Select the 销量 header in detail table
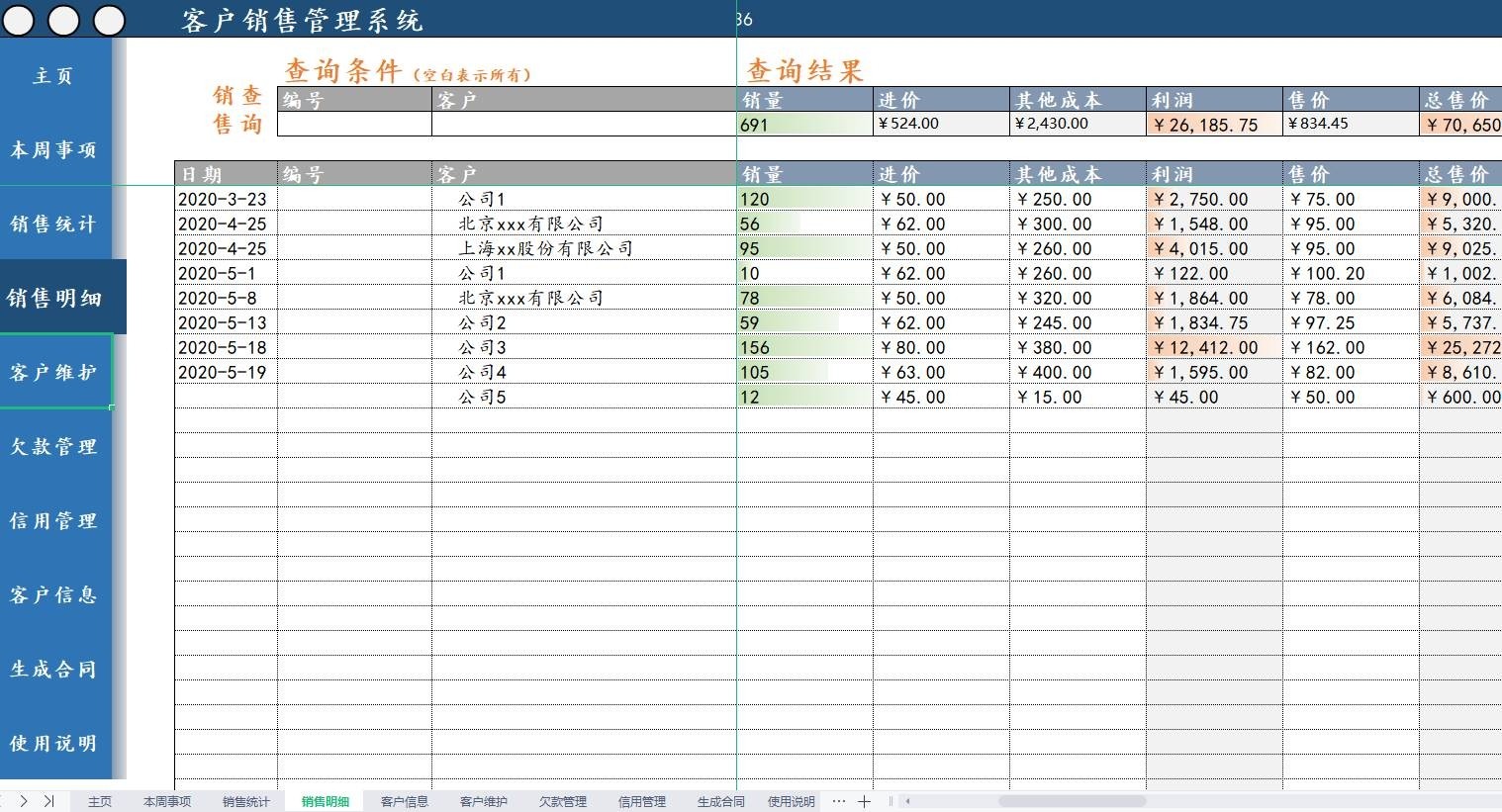 [x=804, y=174]
